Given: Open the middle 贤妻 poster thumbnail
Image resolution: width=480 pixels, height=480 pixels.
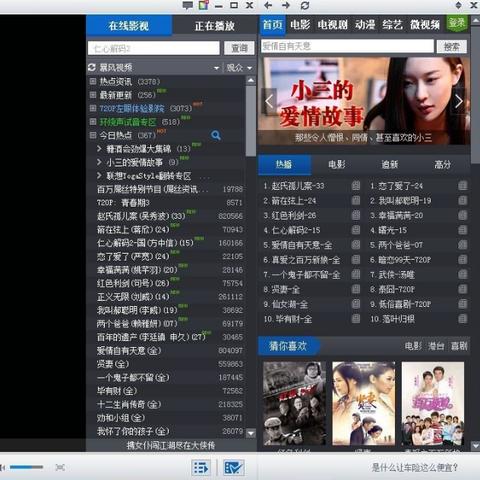Looking at the screenshot, I should (364, 403).
